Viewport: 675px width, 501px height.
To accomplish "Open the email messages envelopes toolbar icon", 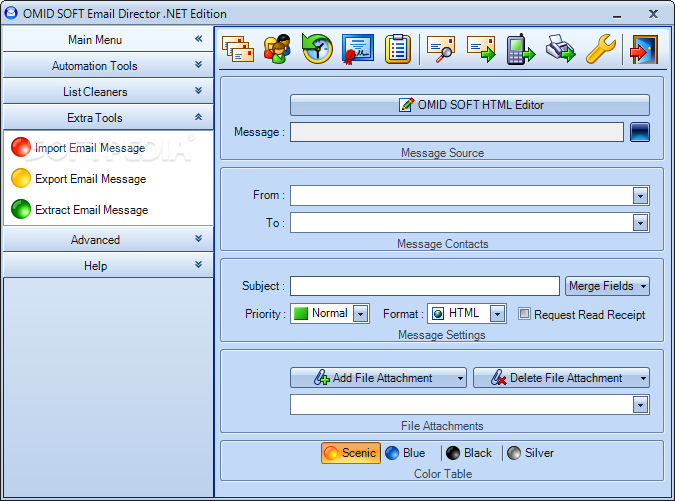I will coord(238,49).
